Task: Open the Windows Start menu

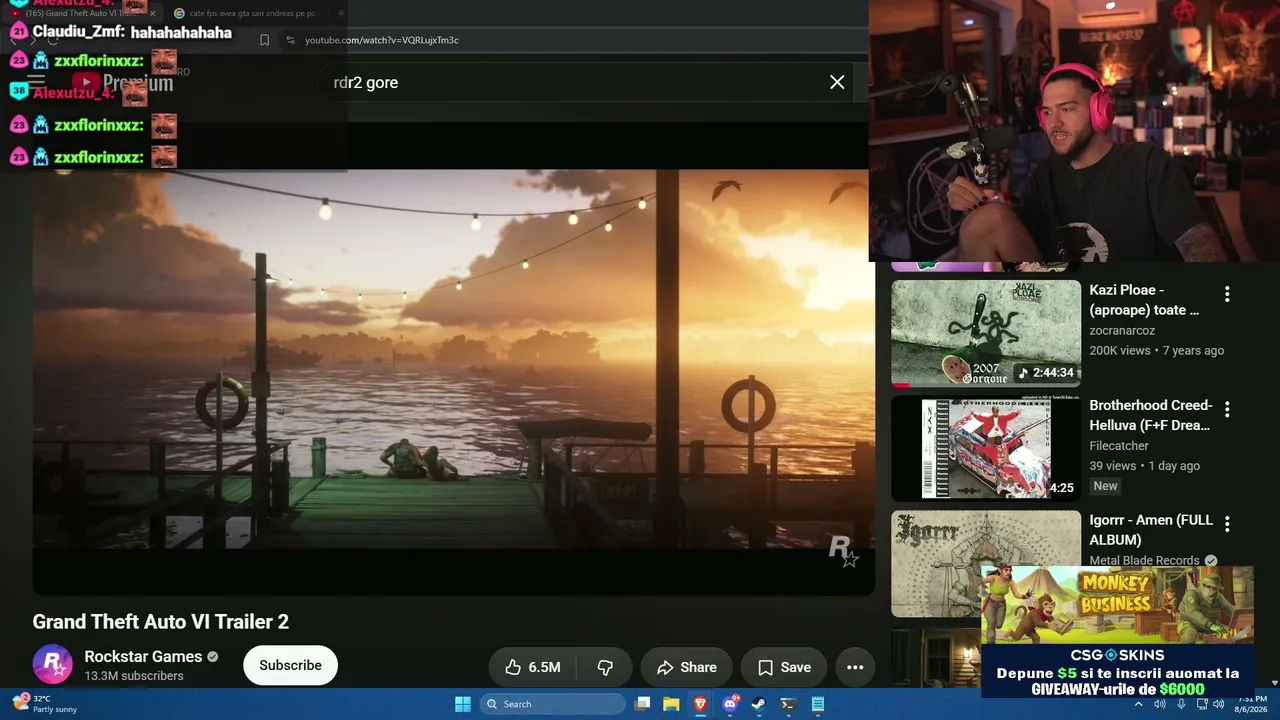Action: (x=463, y=704)
